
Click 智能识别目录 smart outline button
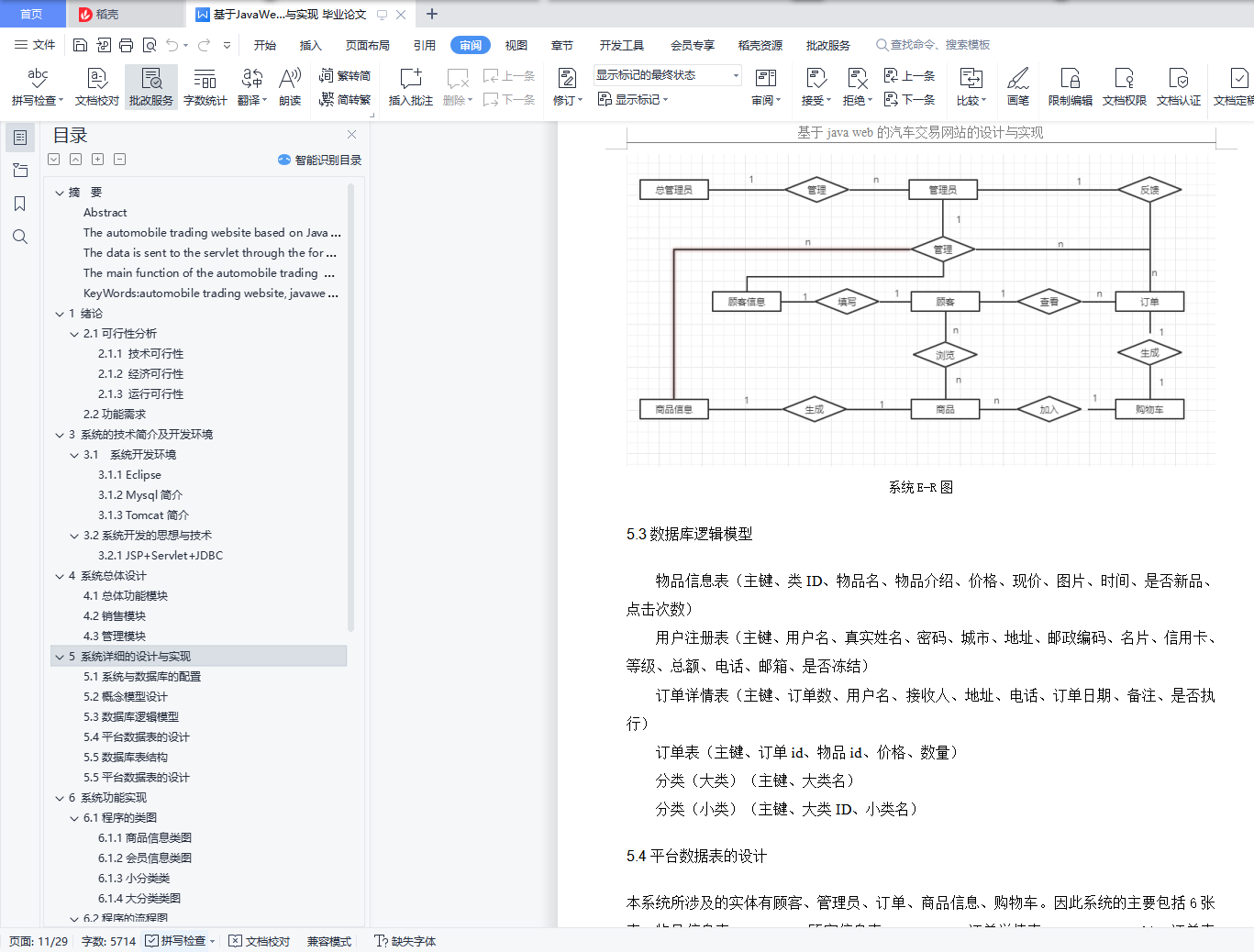pyautogui.click(x=320, y=160)
